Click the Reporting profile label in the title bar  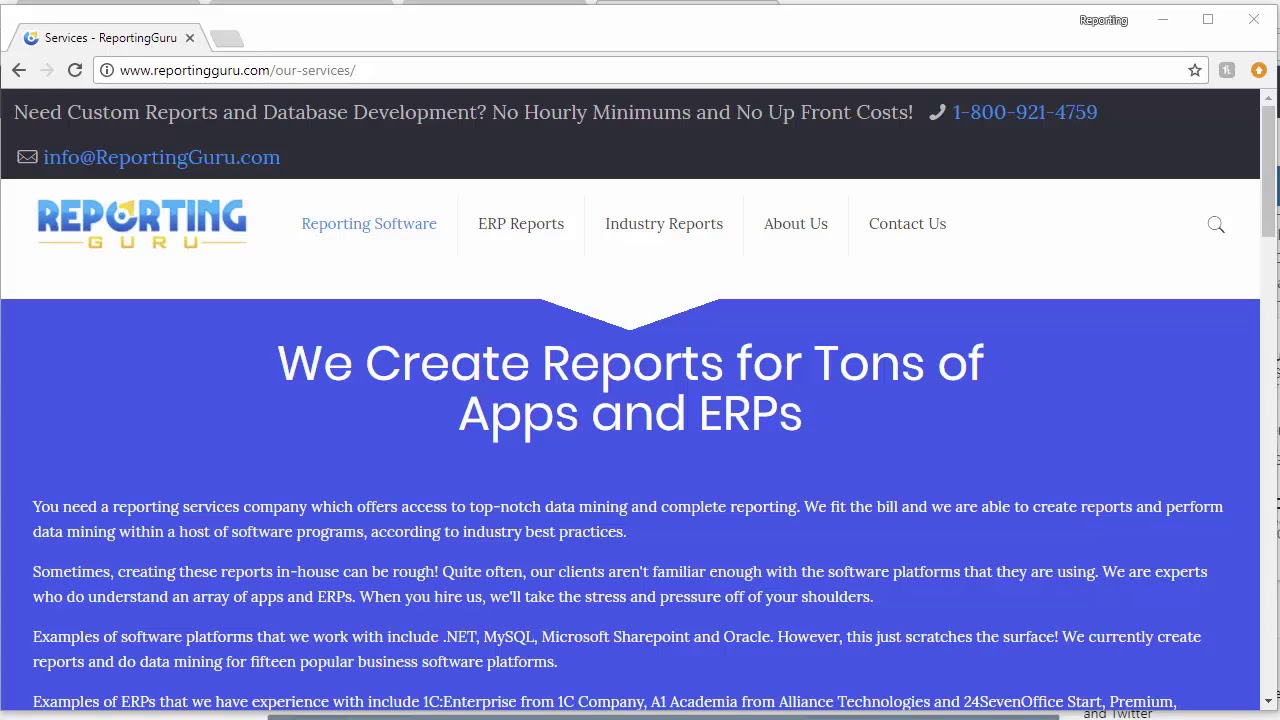point(1103,20)
